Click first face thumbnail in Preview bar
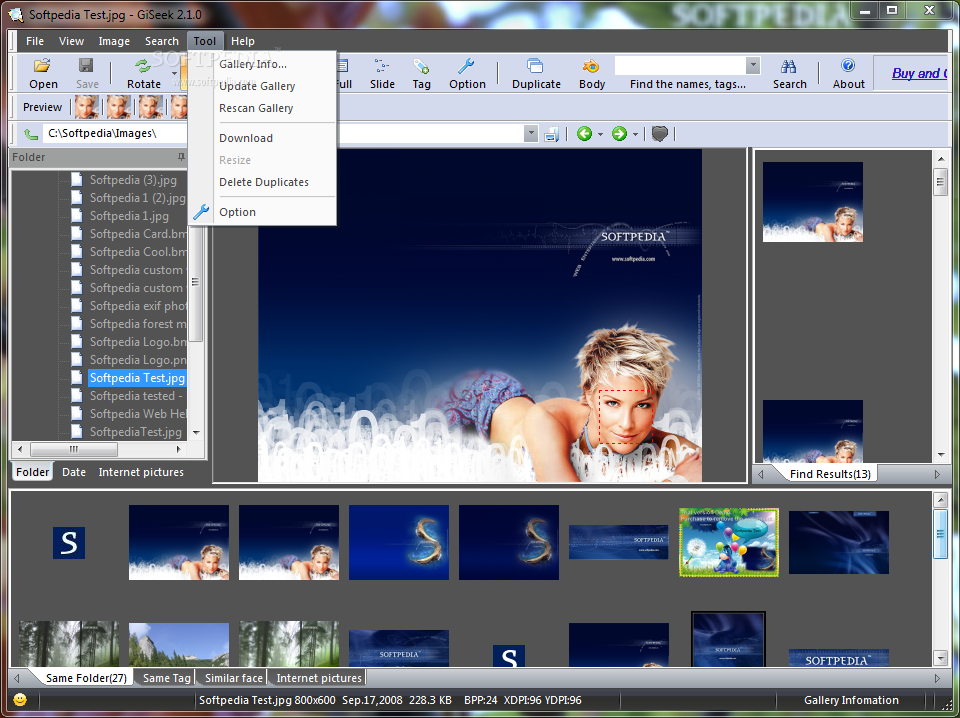This screenshot has height=718, width=960. click(87, 107)
